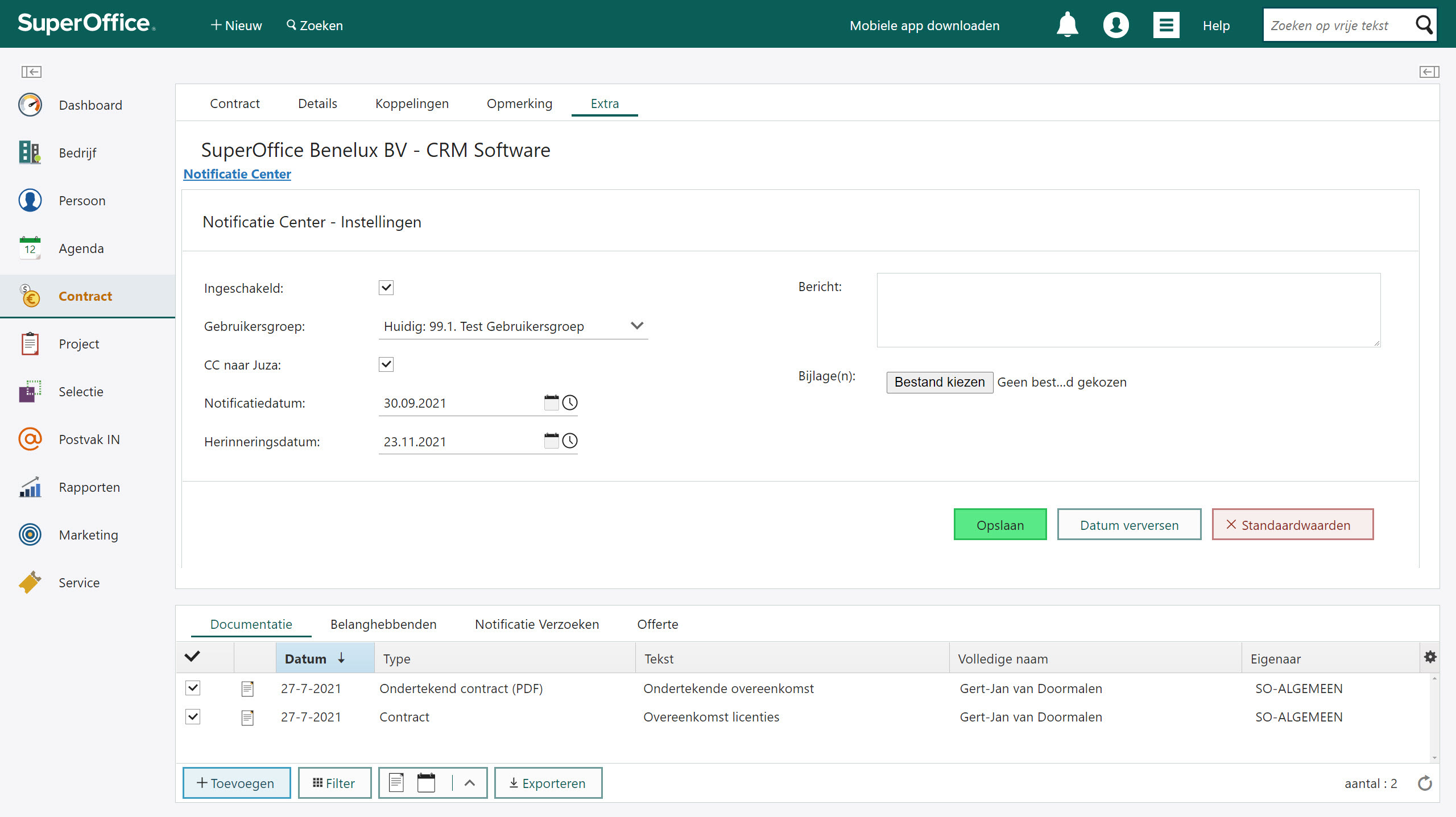Click the document list vertical scrollbar
This screenshot has height=817, width=1456.
[1434, 718]
